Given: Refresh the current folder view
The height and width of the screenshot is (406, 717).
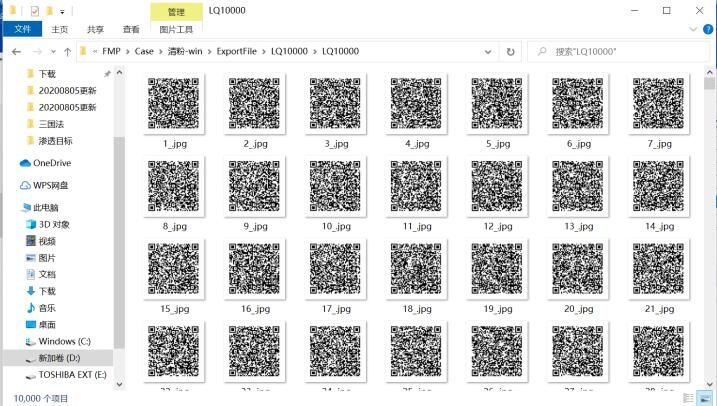Looking at the screenshot, I should click(511, 52).
